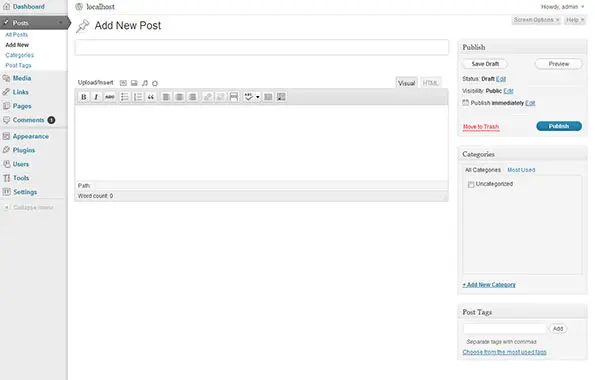Select Add New under Posts
The height and width of the screenshot is (380, 595).
point(17,45)
